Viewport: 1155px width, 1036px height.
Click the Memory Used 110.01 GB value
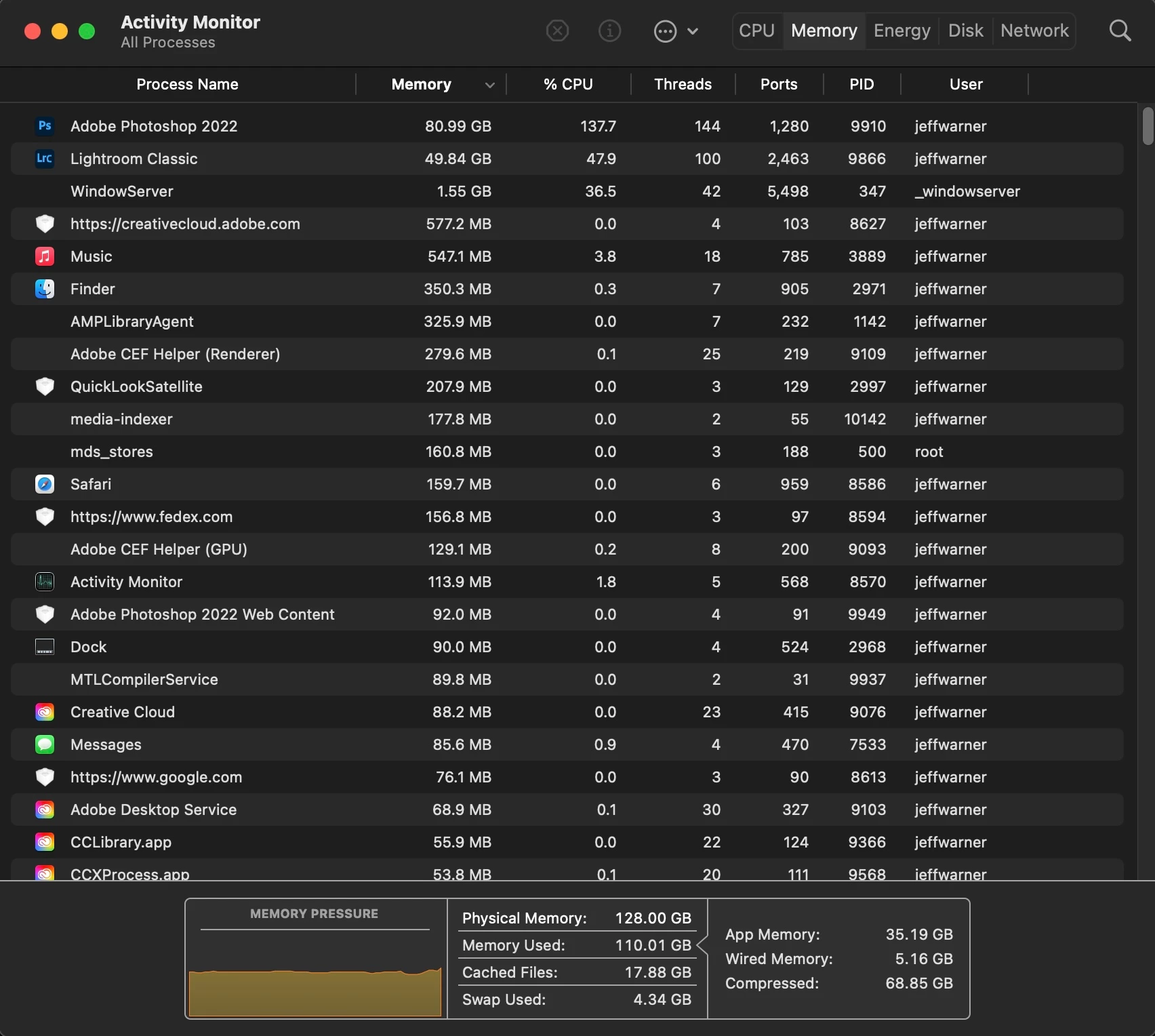[x=653, y=945]
